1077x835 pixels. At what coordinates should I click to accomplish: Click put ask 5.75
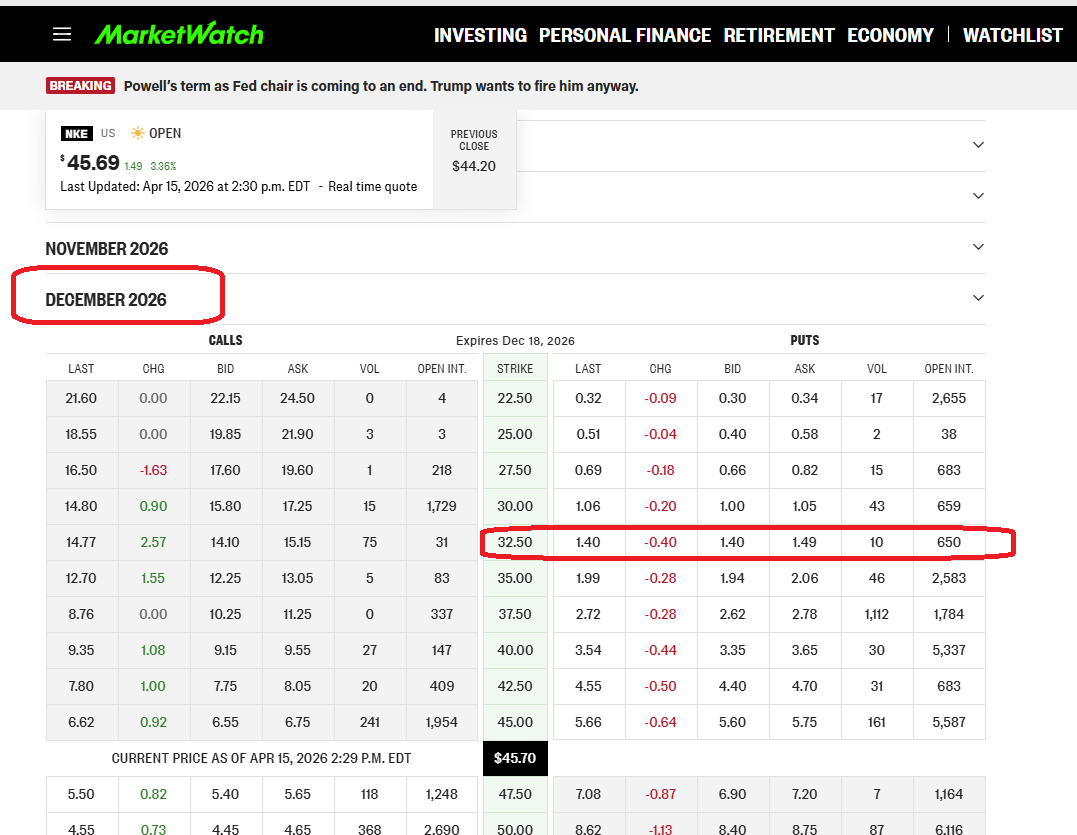[804, 722]
